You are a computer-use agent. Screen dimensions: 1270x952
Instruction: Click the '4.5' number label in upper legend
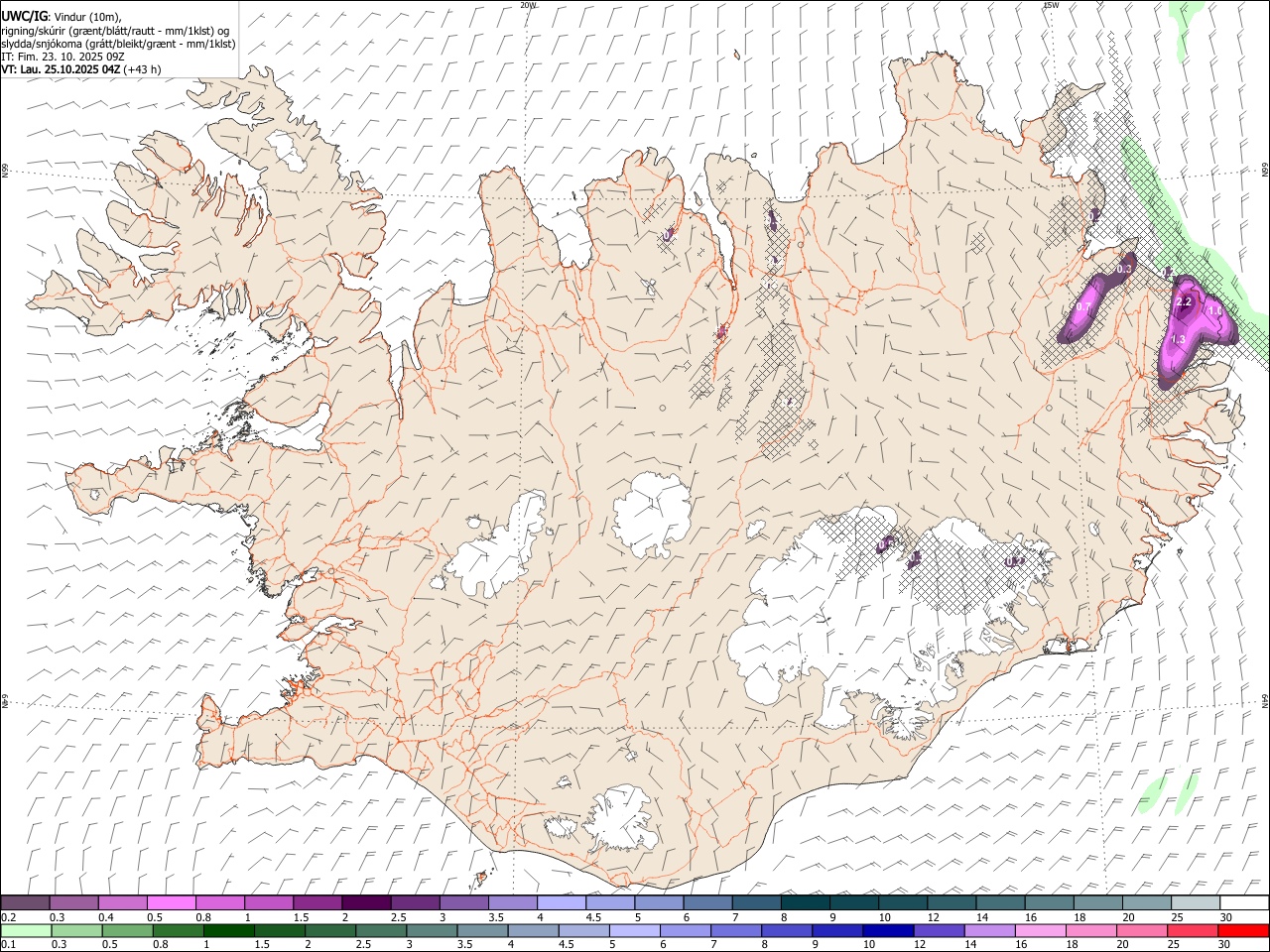point(593,917)
